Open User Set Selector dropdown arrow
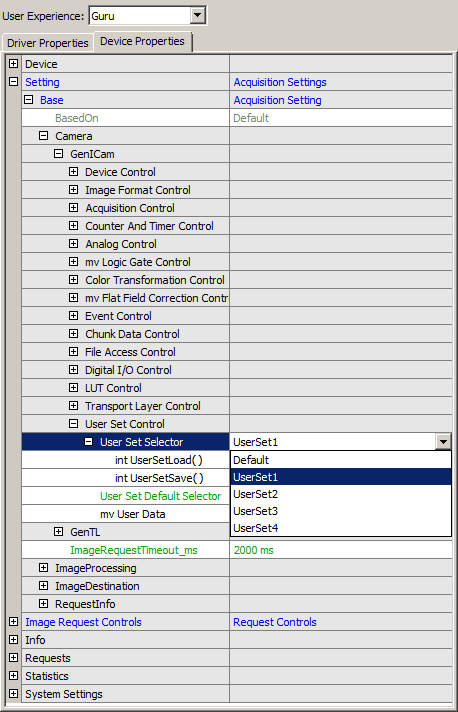458x712 pixels. (443, 441)
